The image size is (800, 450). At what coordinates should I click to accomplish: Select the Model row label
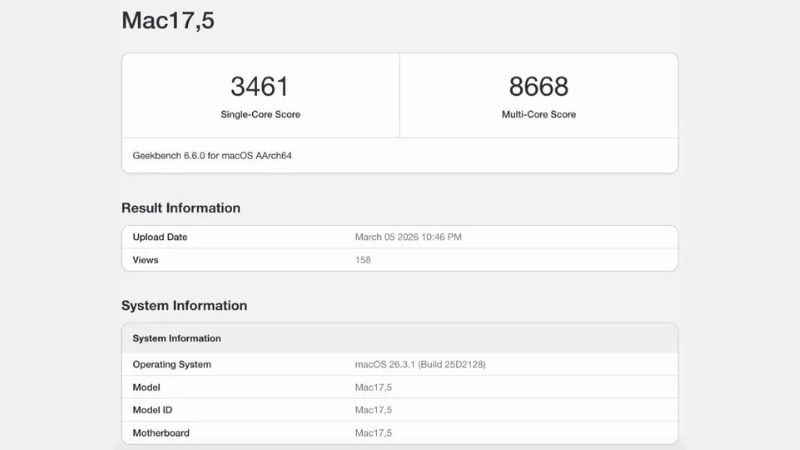coord(147,387)
